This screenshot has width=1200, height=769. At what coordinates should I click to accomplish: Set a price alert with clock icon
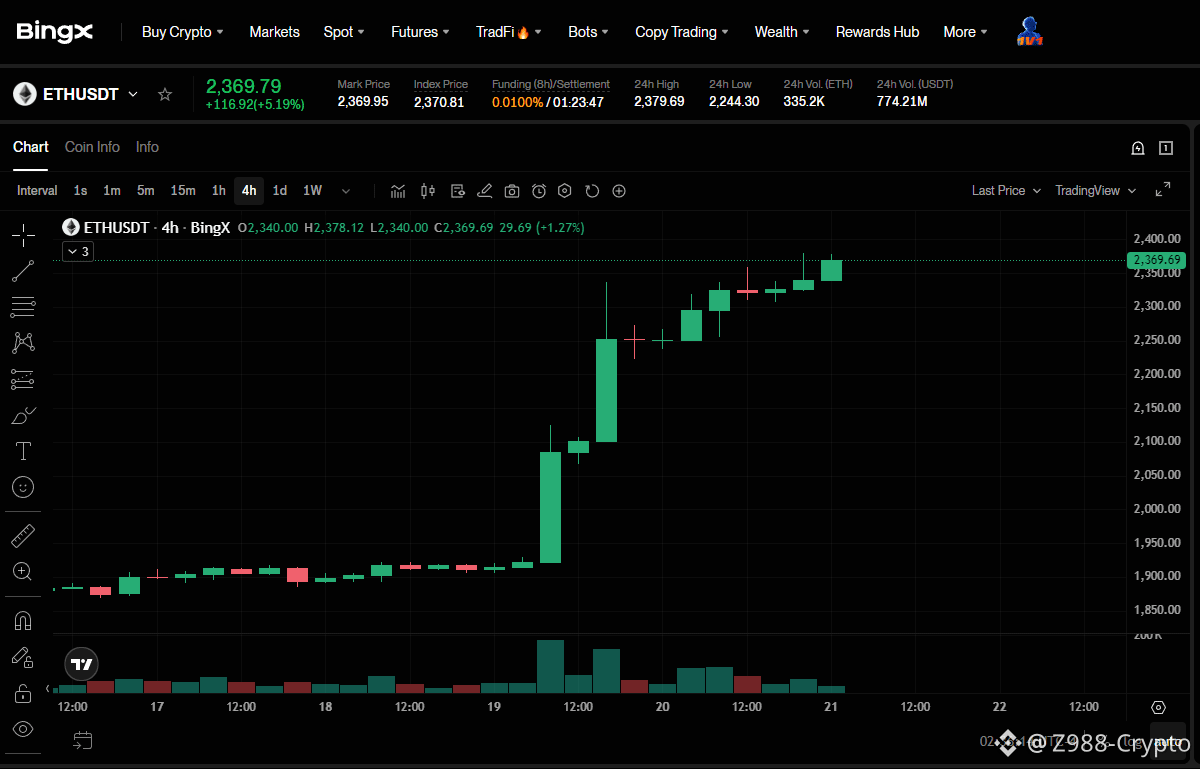pos(539,191)
